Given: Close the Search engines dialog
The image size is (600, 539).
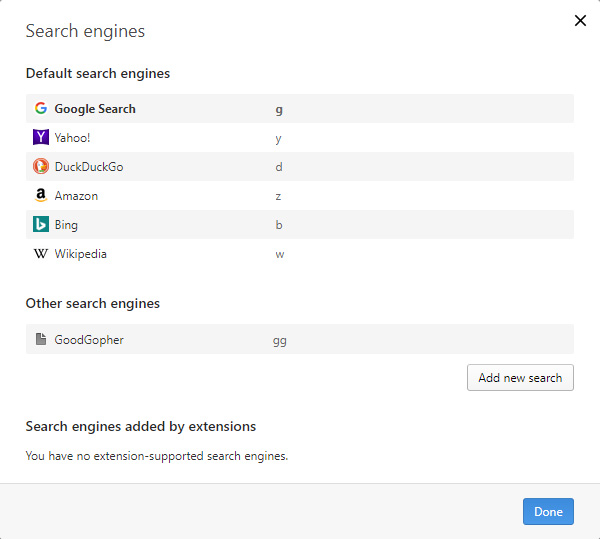Looking at the screenshot, I should [580, 21].
